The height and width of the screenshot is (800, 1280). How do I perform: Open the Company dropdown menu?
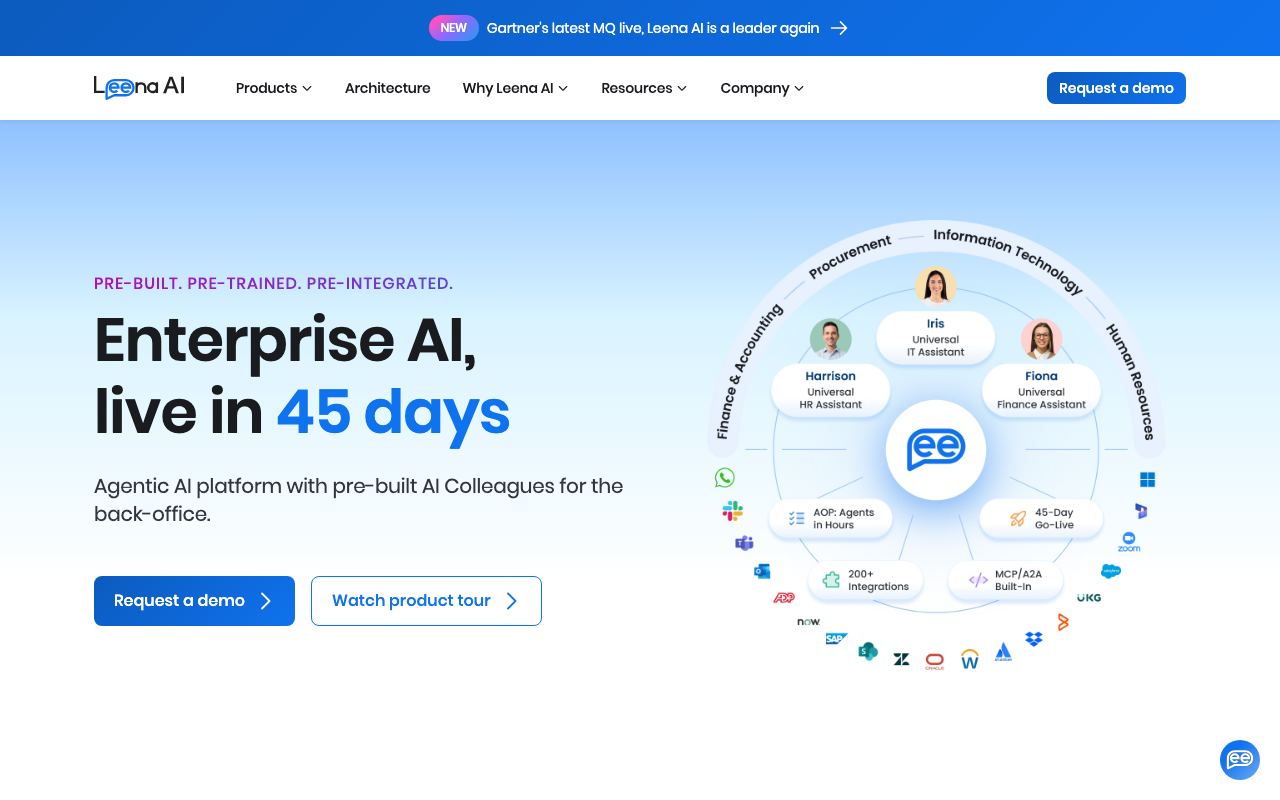pyautogui.click(x=762, y=88)
